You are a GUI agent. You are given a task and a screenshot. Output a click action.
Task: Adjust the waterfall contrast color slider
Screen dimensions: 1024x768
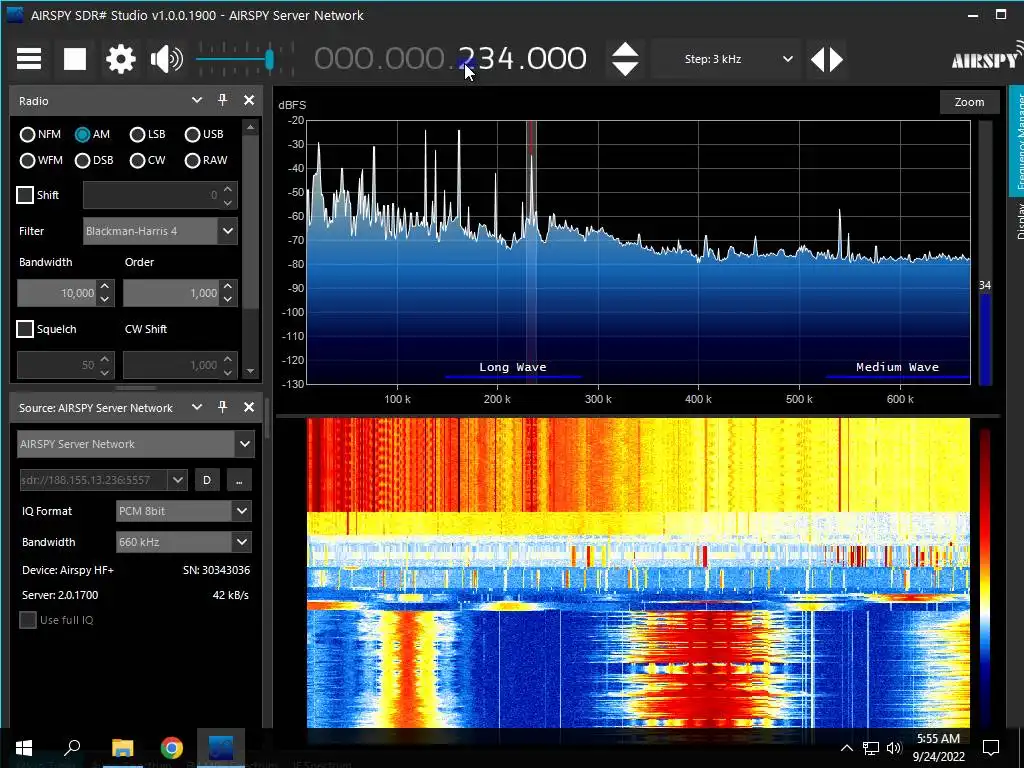(985, 578)
